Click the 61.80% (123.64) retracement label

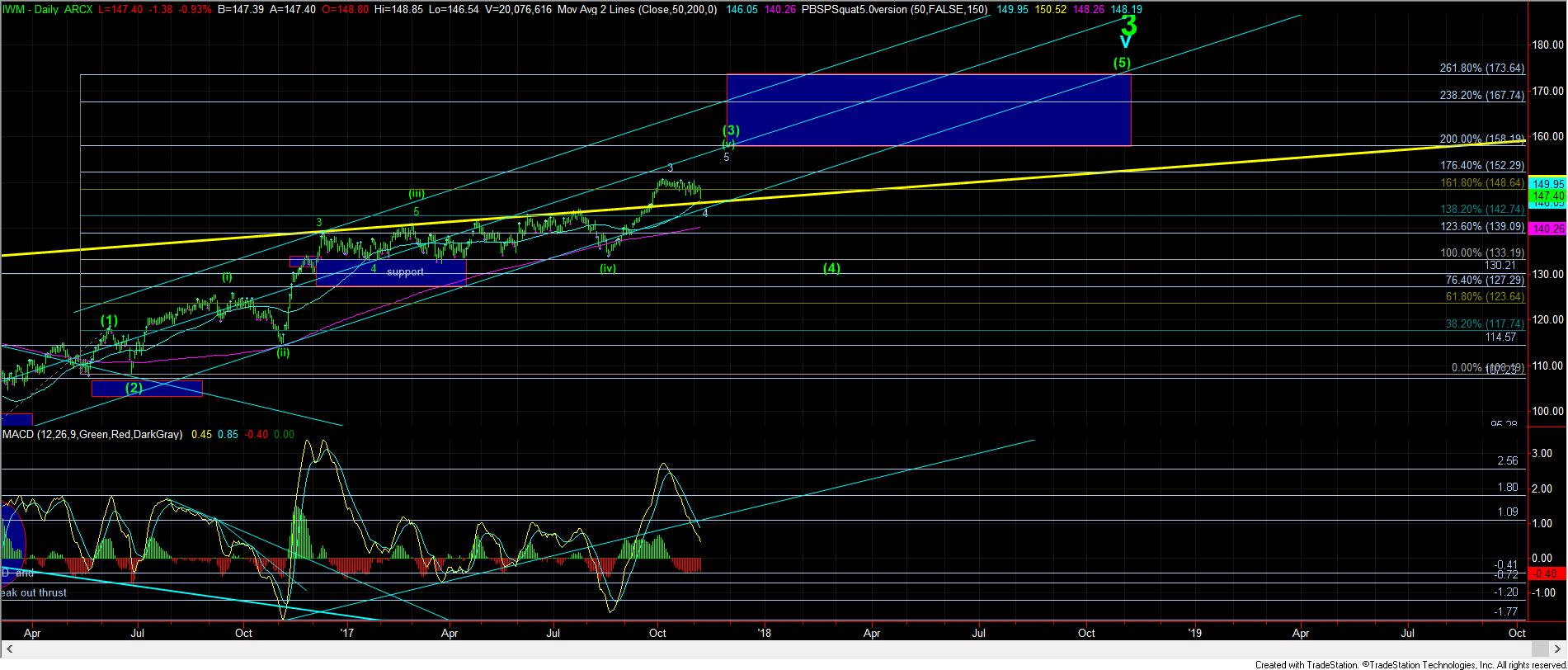click(1485, 296)
